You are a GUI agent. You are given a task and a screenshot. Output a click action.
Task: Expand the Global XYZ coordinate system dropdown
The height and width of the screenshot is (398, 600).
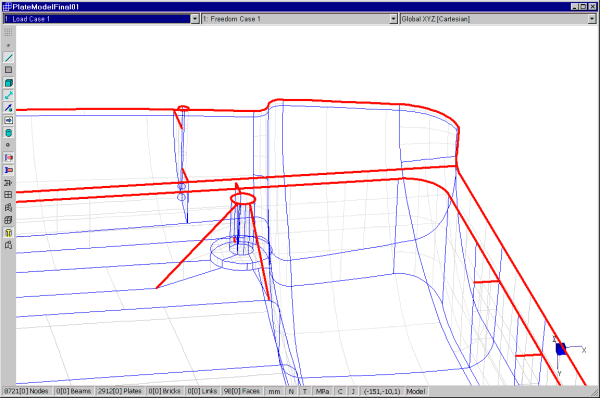[x=592, y=19]
